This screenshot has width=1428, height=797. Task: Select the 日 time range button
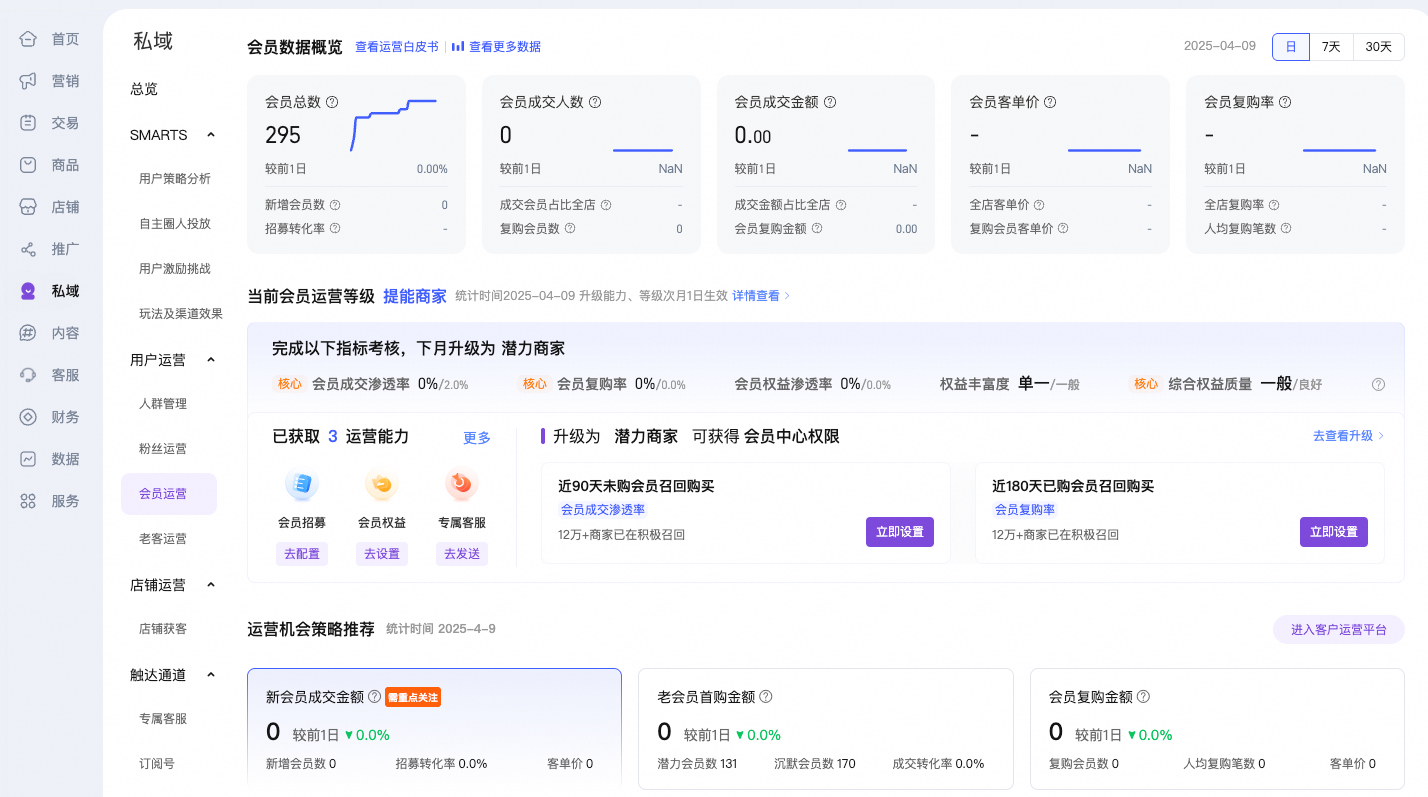pyautogui.click(x=1291, y=47)
